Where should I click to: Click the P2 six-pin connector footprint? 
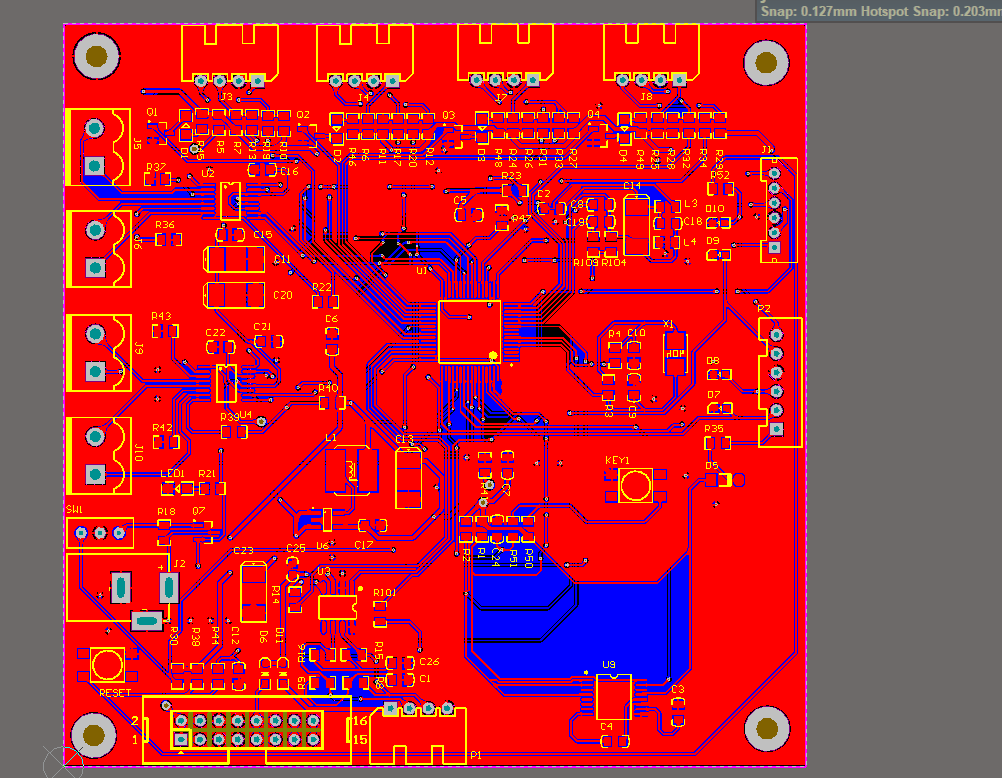click(x=780, y=382)
